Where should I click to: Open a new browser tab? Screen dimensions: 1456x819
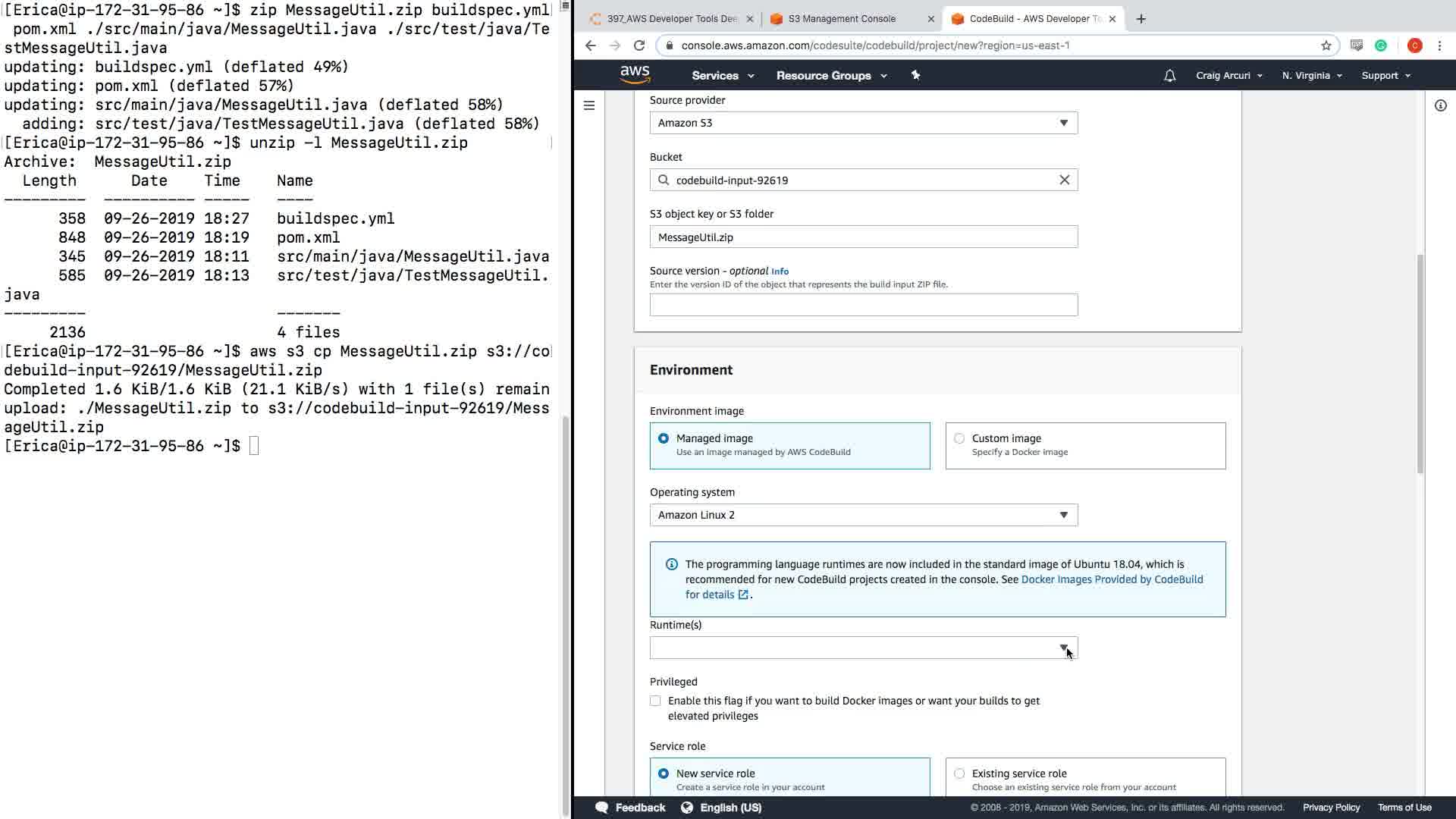pyautogui.click(x=1141, y=19)
